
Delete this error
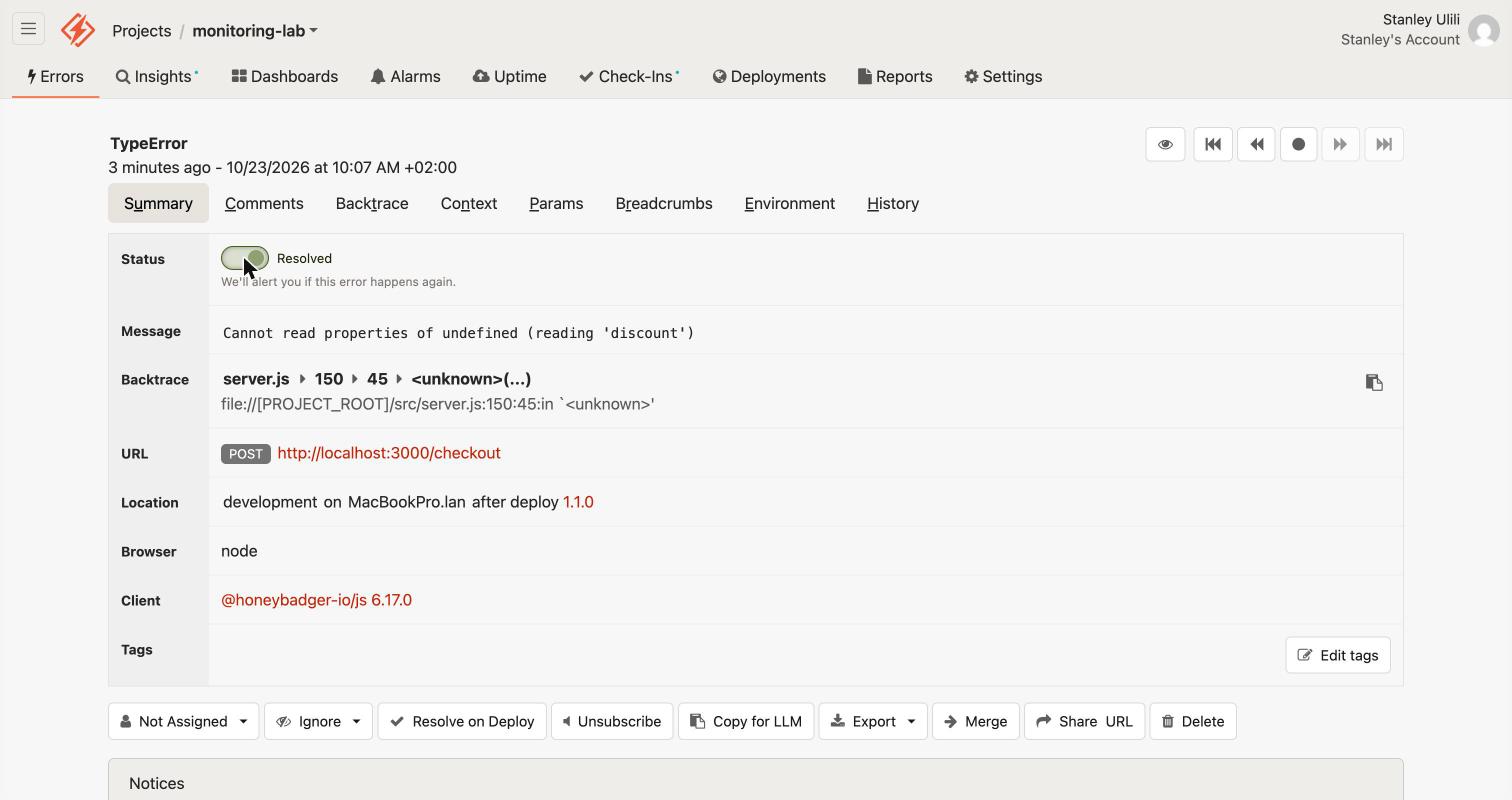point(1193,721)
